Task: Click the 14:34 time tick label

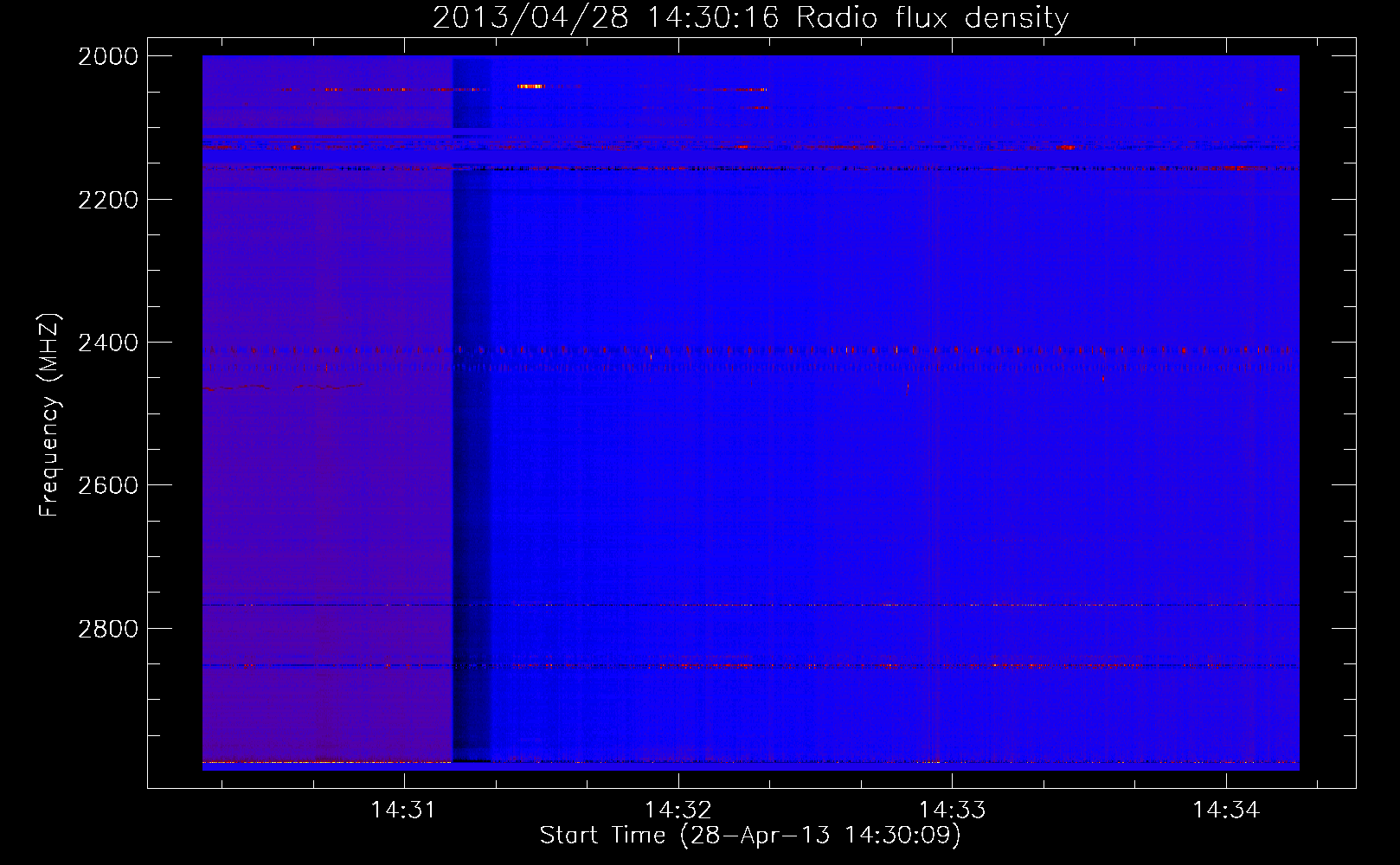Action: [1226, 810]
